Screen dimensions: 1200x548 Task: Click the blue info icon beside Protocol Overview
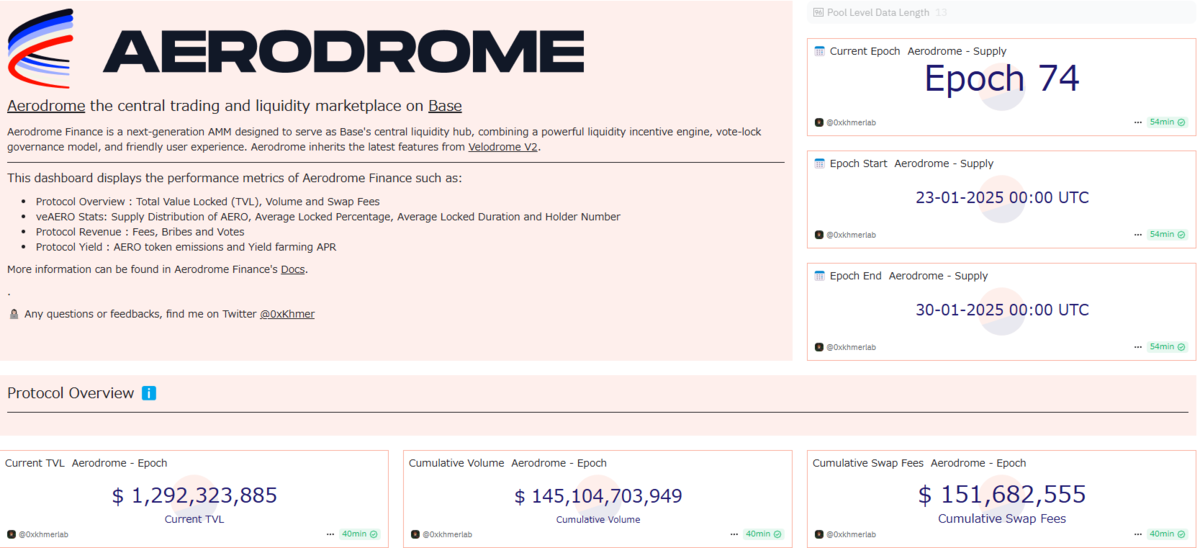tap(149, 393)
